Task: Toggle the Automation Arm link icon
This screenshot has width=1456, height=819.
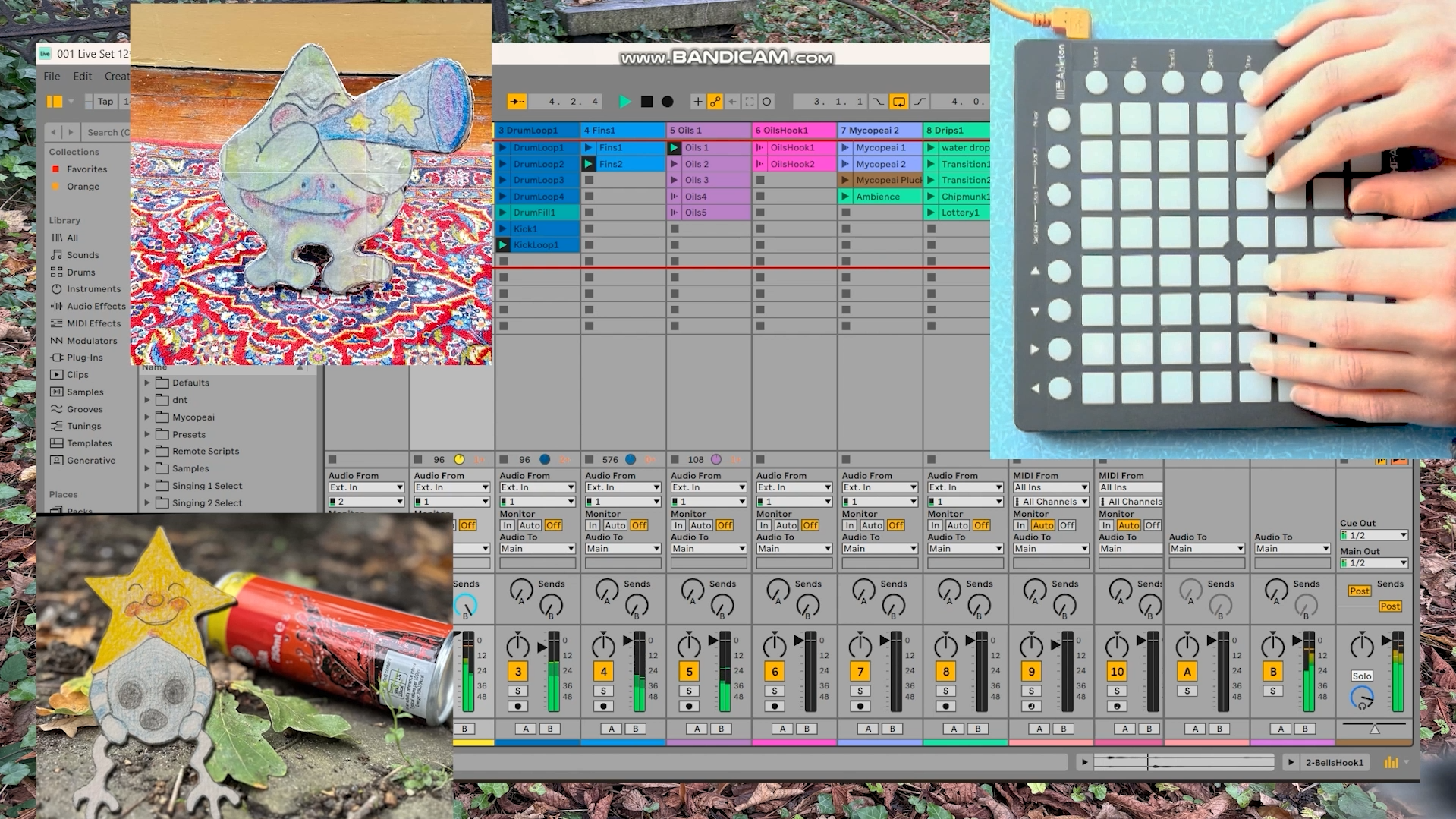Action: [715, 102]
